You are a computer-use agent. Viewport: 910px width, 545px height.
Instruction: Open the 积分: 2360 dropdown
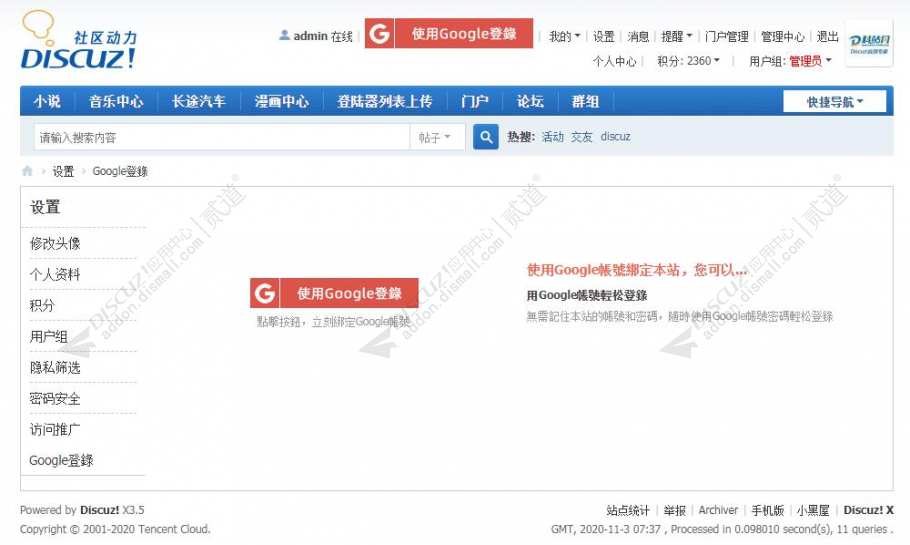pyautogui.click(x=688, y=61)
